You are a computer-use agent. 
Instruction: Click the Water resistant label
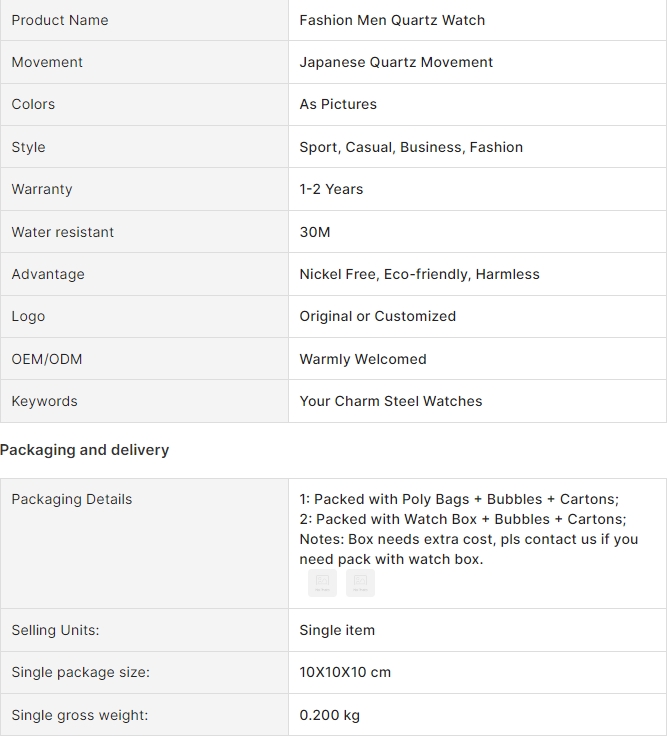63,232
